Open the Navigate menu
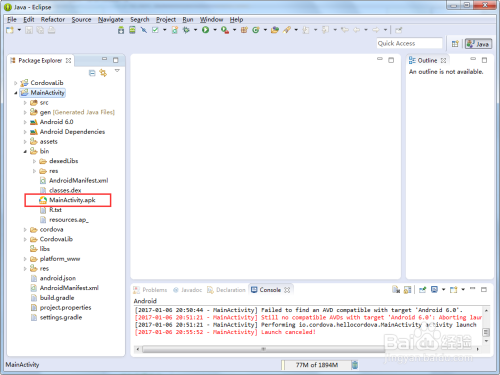Viewport: 500px width, 375px height. point(110,19)
